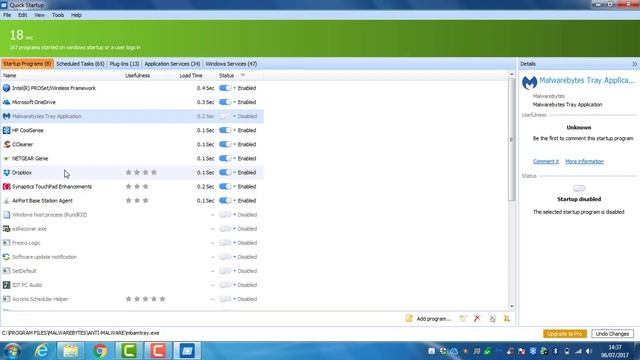Open status dropdown arrow for IDT PC Audio
This screenshot has height=360, width=640.
click(235, 285)
